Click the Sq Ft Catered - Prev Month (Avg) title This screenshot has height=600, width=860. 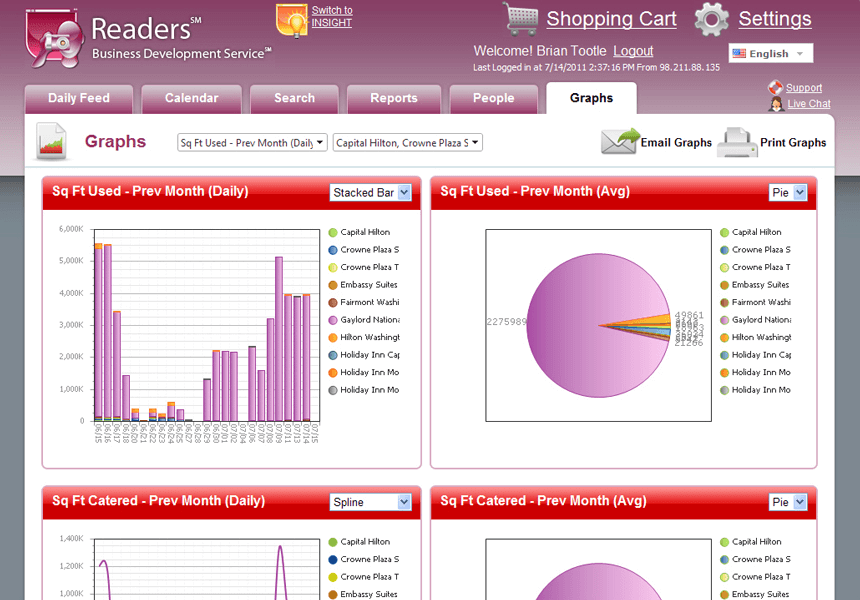tap(543, 501)
